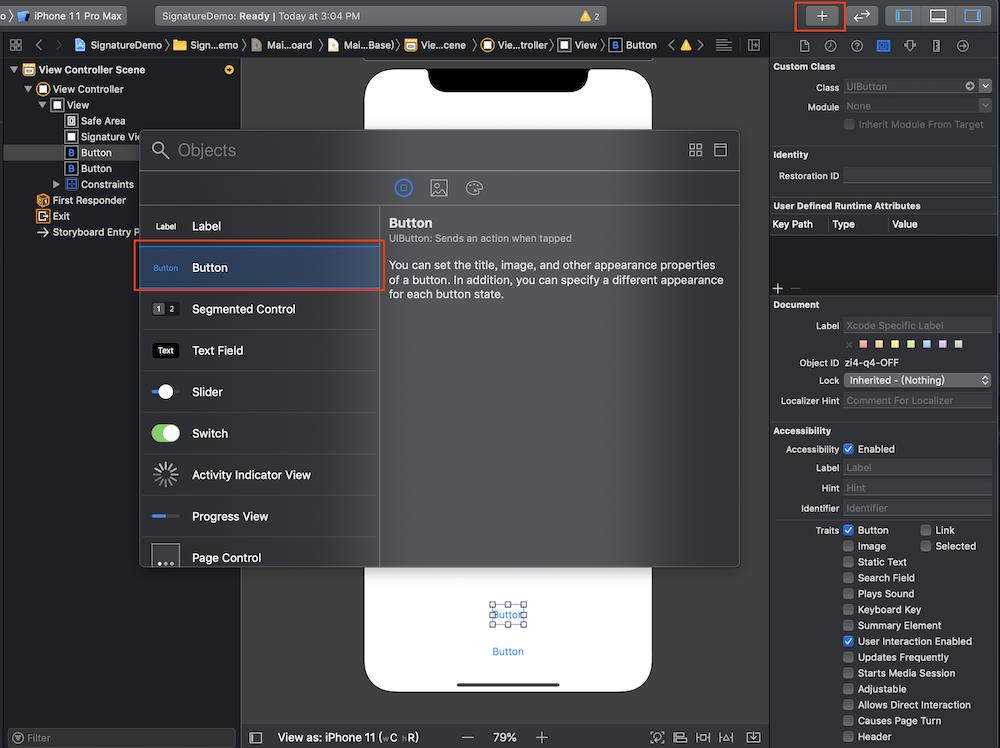This screenshot has width=1000, height=748.
Task: Select Segmented Control in Objects library
Action: pyautogui.click(x=260, y=309)
